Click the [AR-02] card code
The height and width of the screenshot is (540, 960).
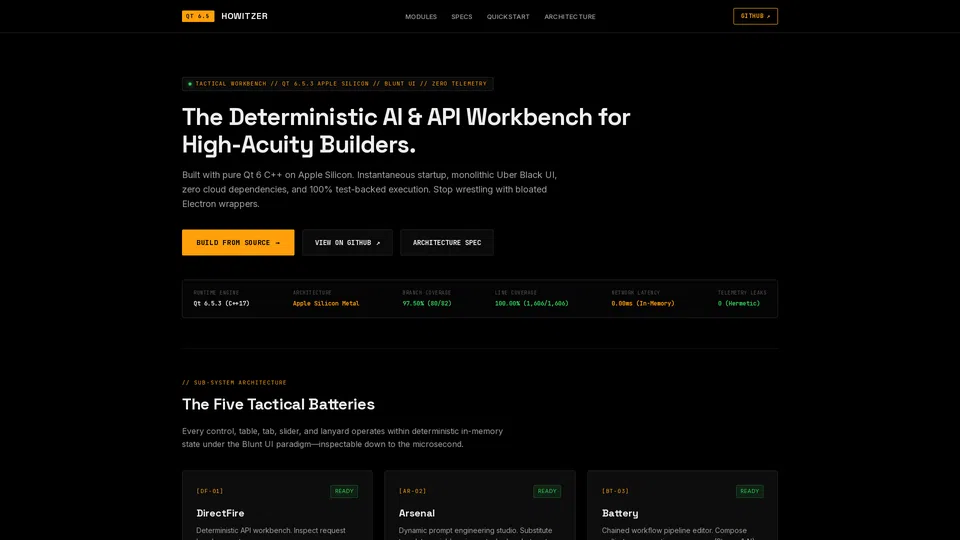click(413, 491)
